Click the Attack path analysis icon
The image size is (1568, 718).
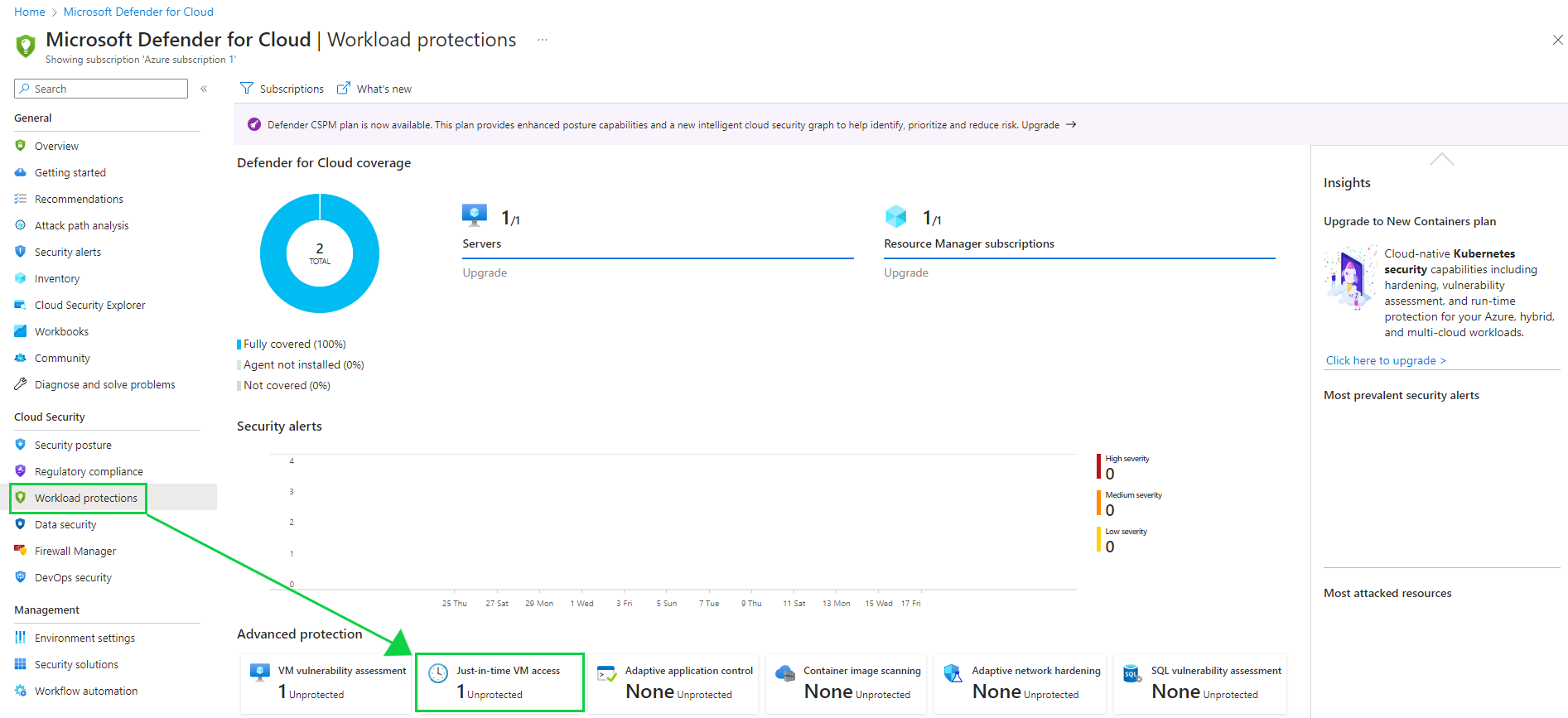[21, 225]
